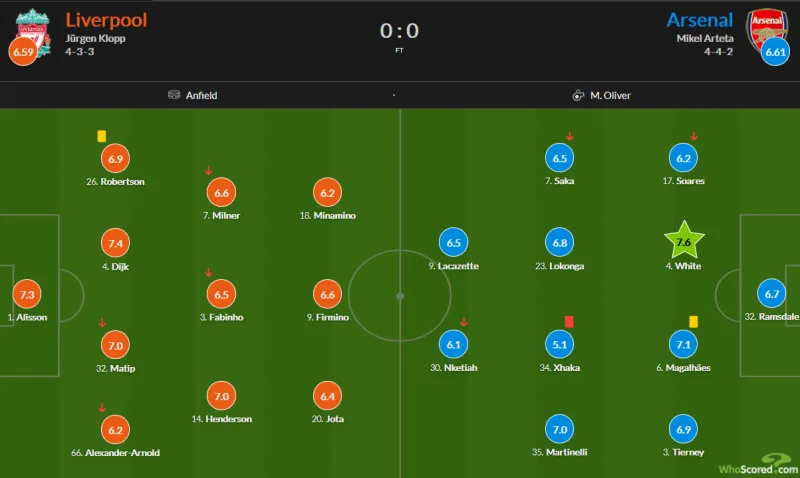This screenshot has height=478, width=800.
Task: Click Robertson's yellow card icon
Action: (x=102, y=136)
